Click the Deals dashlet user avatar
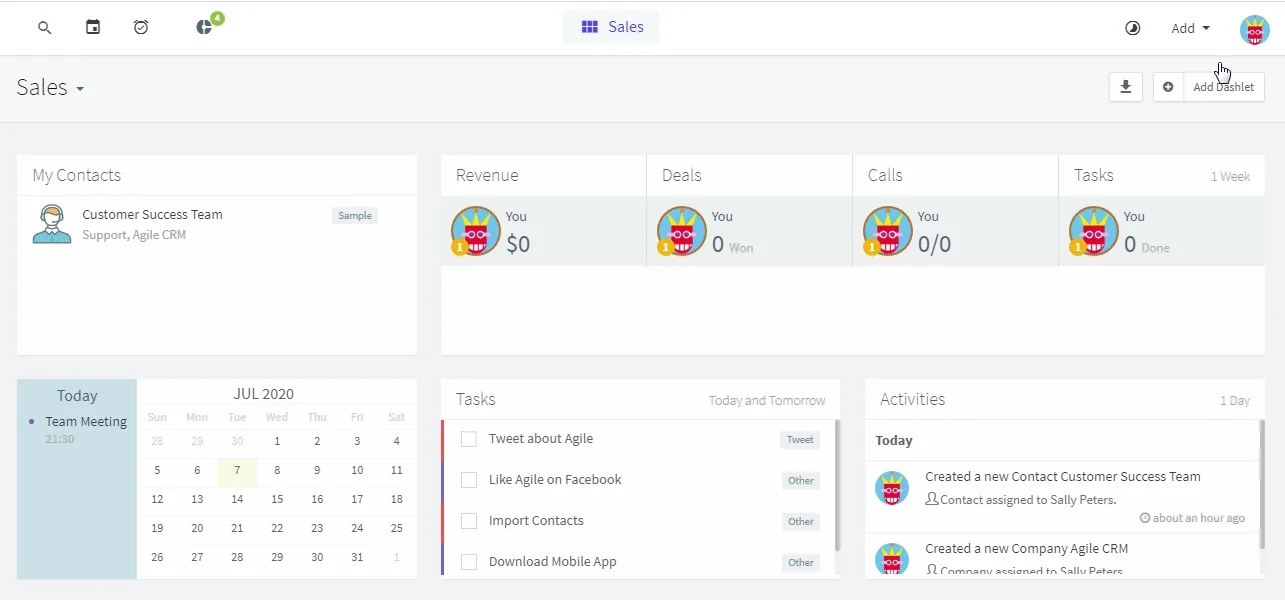 [682, 231]
